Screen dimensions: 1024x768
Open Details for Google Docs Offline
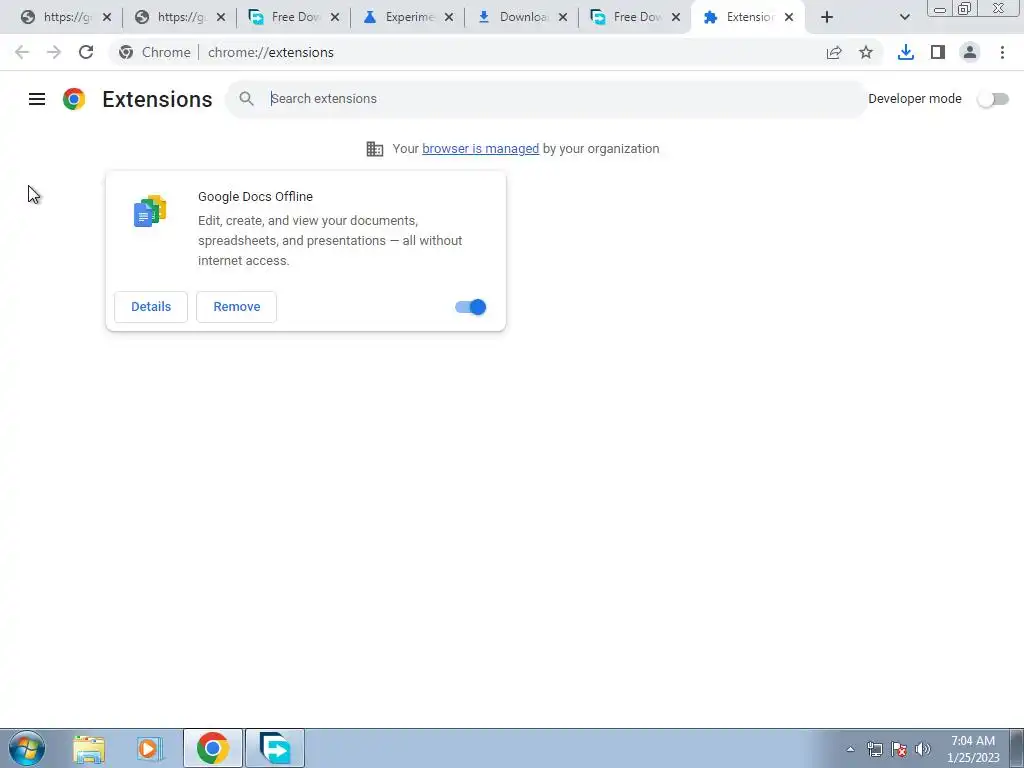click(x=151, y=307)
